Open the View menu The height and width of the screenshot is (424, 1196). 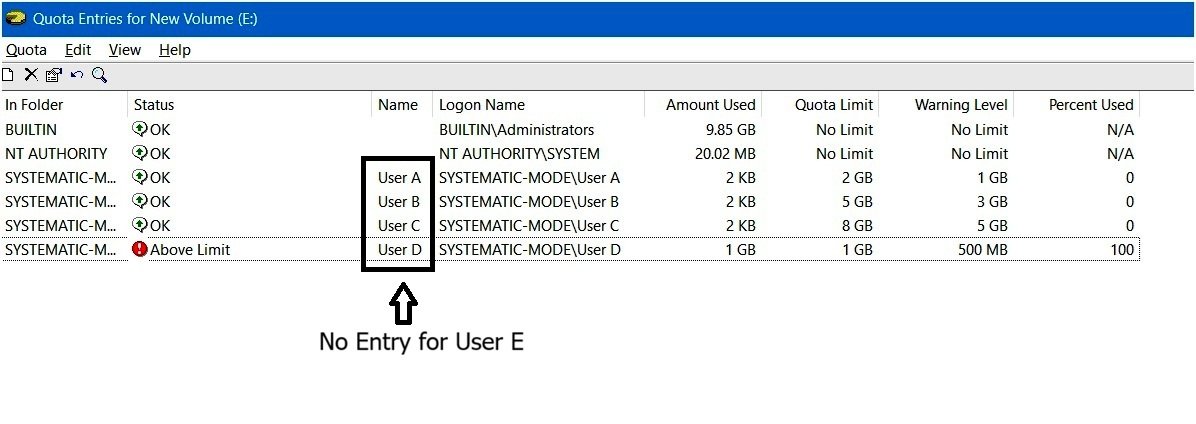click(124, 50)
